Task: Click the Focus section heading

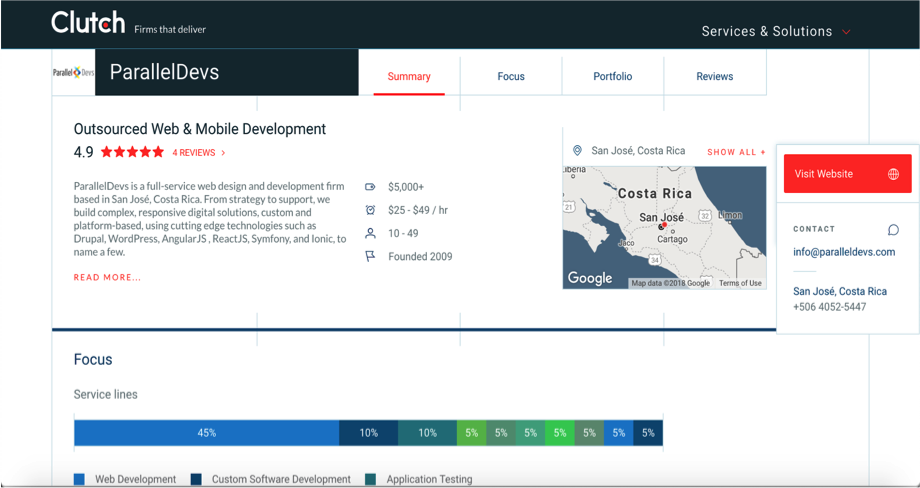Action: click(93, 360)
